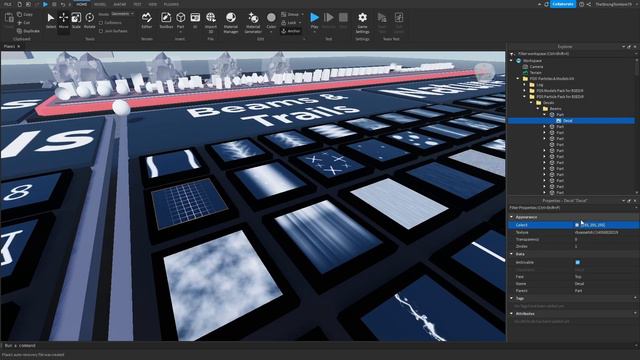
Task: Toggle the Join Surfaces checkbox
Action: (x=101, y=31)
